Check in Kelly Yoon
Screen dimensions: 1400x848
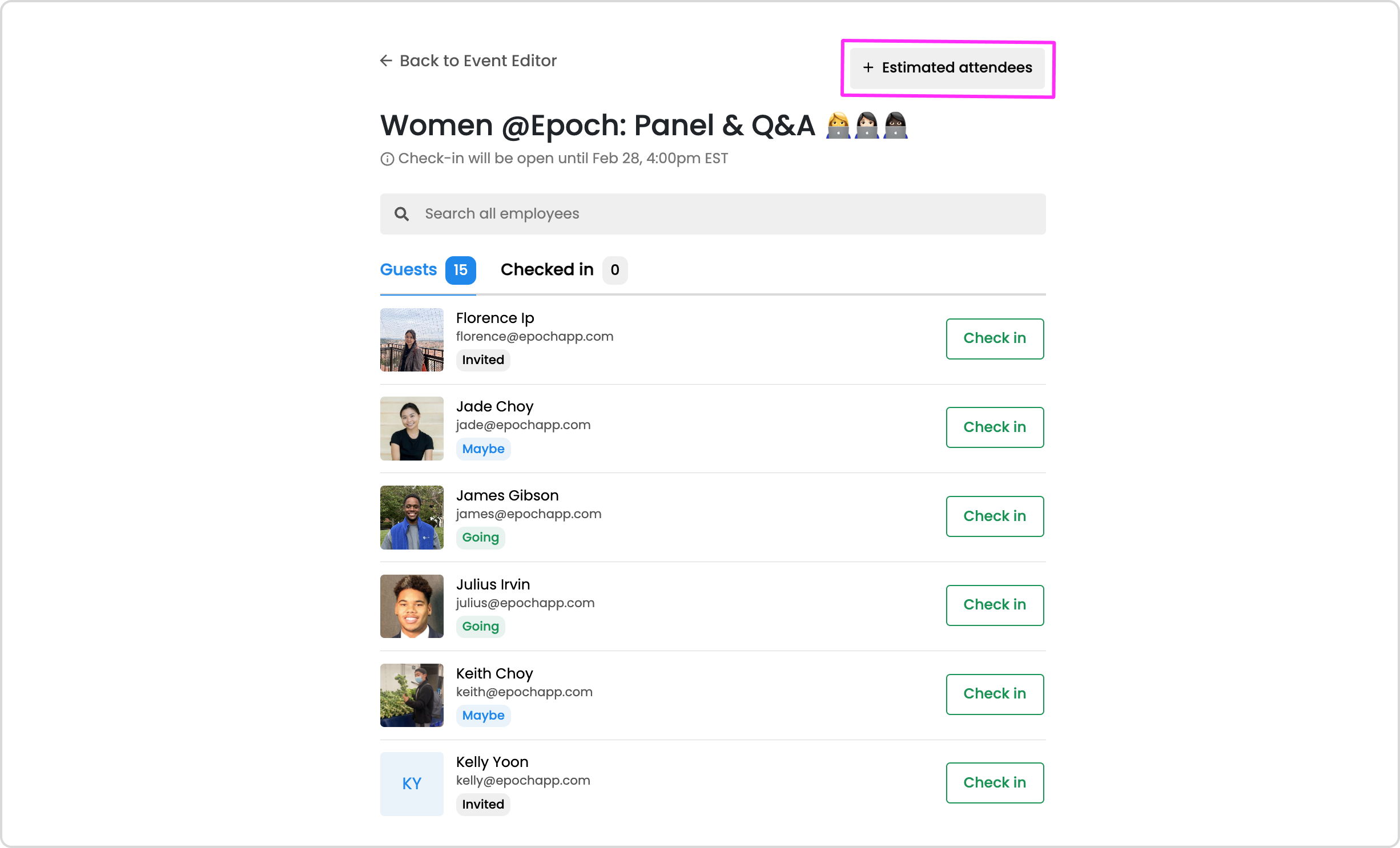point(995,783)
